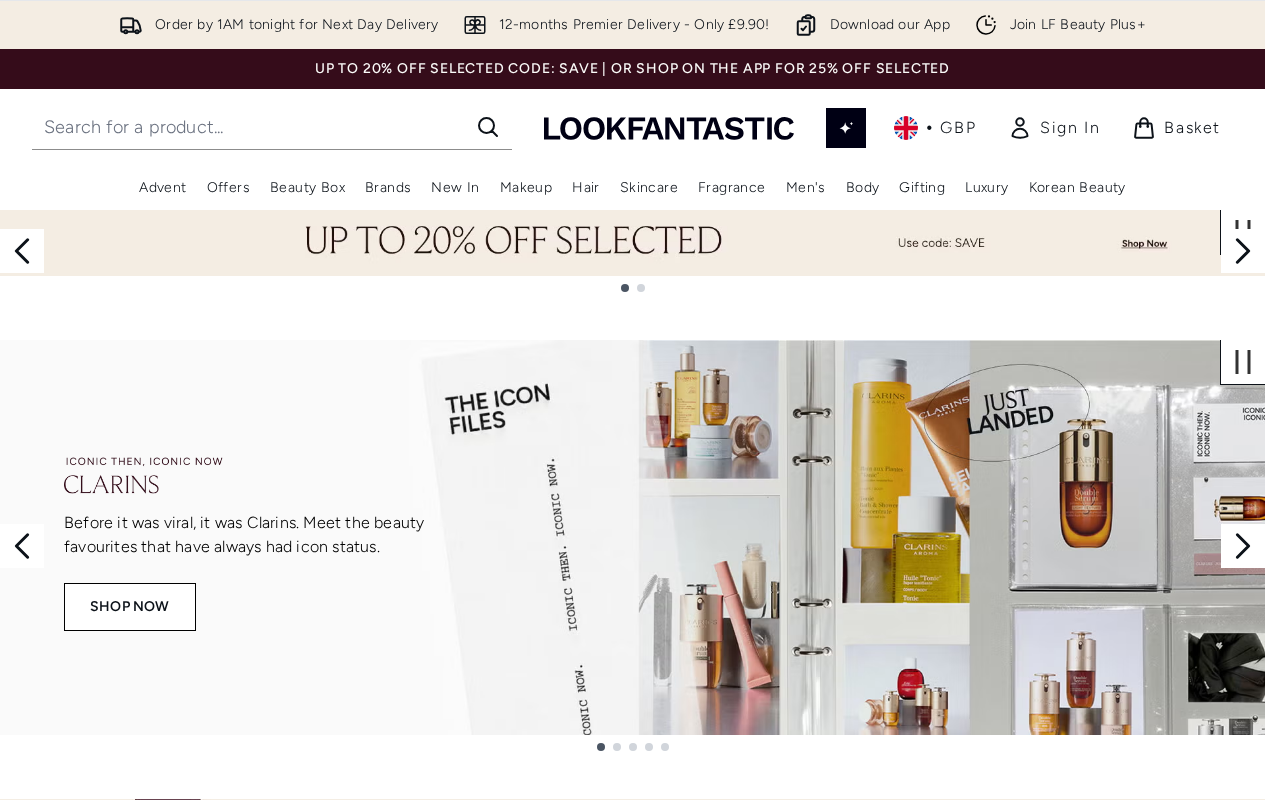Pause the Clarins hero carousel

click(x=1243, y=362)
